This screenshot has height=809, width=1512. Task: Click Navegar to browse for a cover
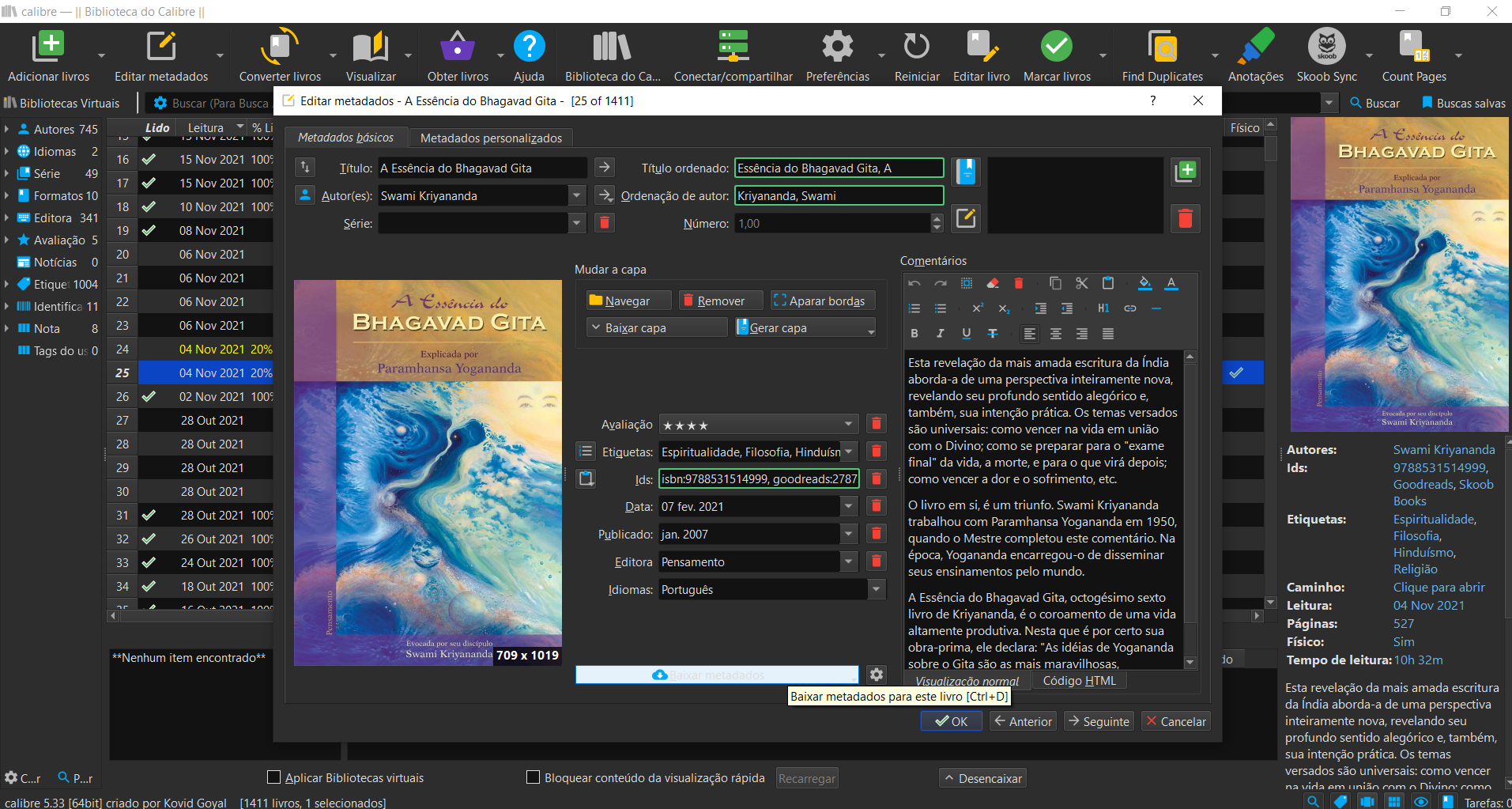click(x=628, y=301)
